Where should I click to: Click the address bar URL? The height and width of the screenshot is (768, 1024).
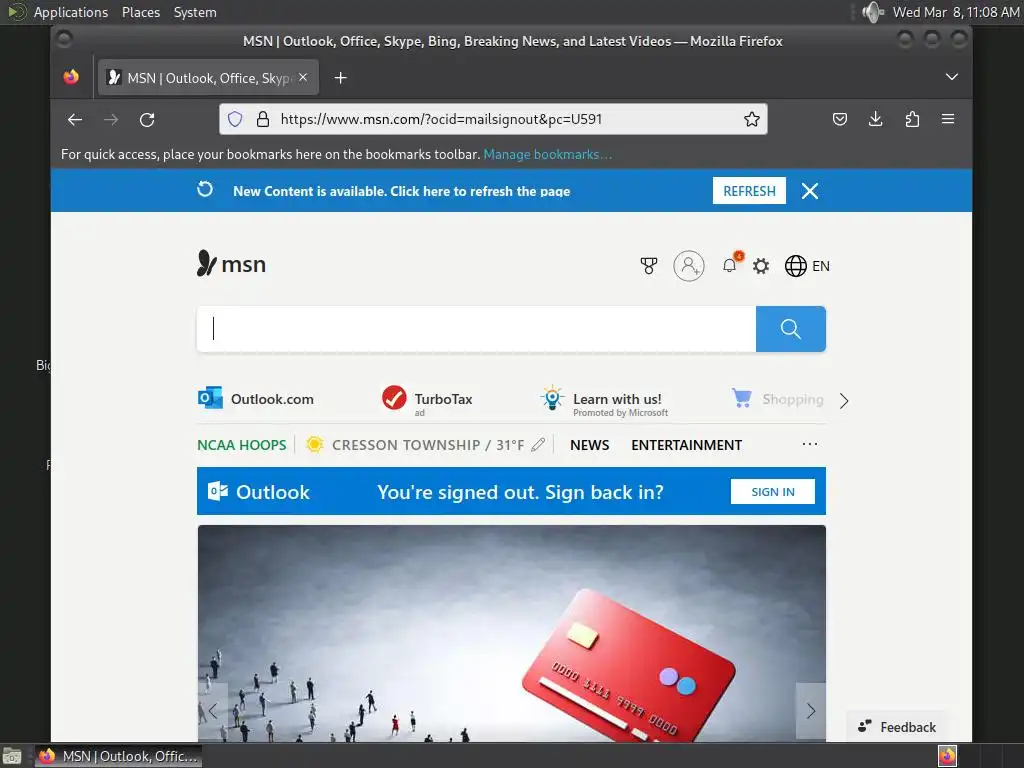[441, 119]
